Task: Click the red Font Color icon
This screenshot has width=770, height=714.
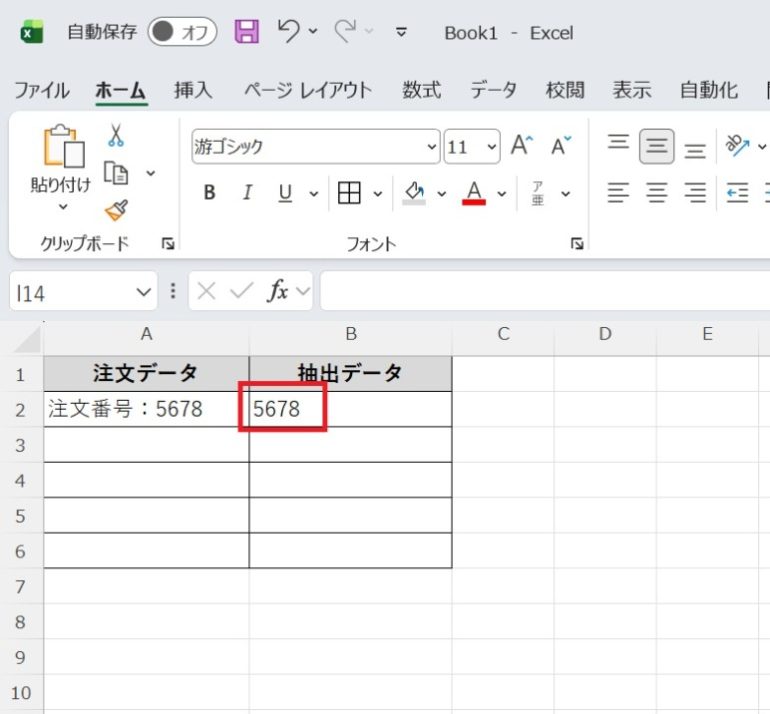Action: pyautogui.click(x=474, y=192)
